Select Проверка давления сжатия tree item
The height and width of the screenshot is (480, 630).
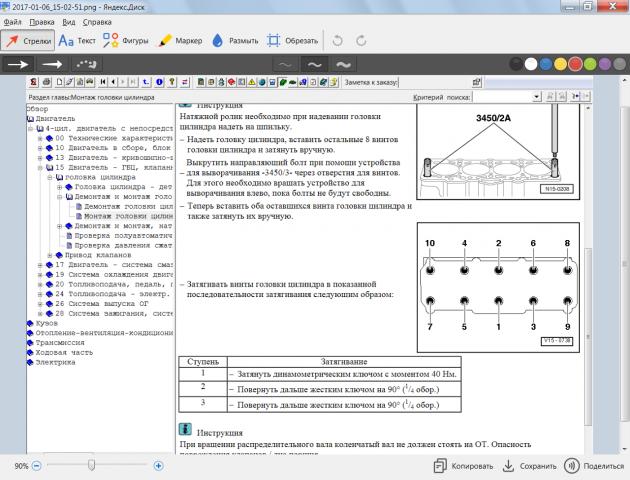[x=124, y=245]
